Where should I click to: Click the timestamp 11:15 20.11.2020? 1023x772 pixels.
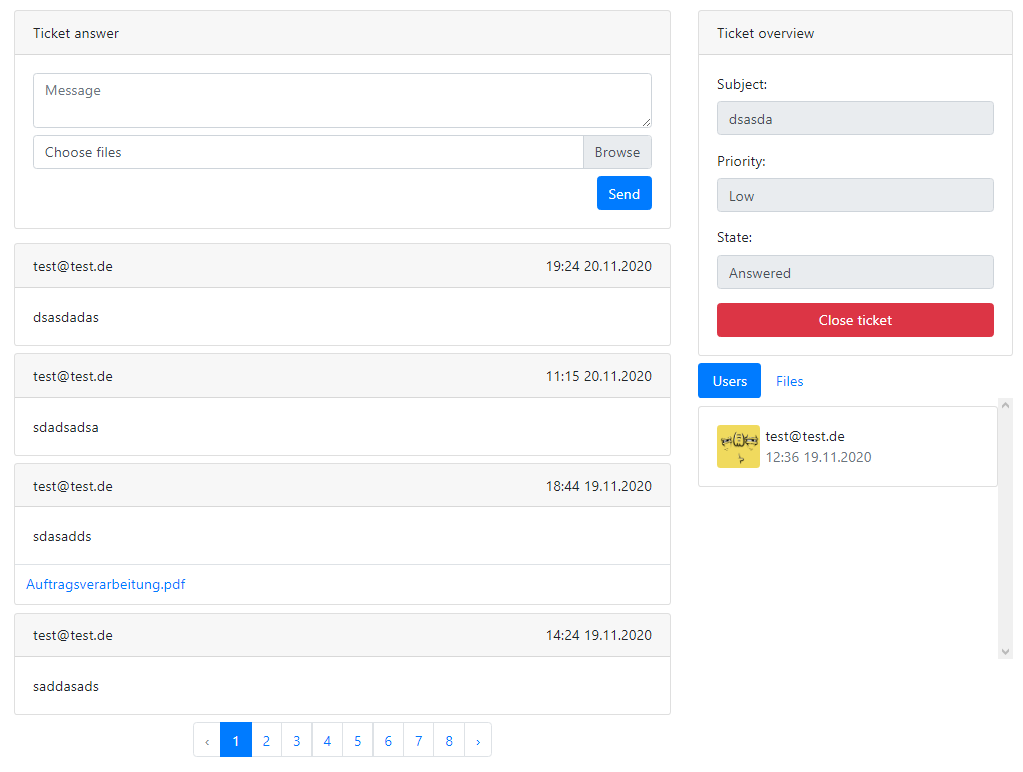click(x=598, y=377)
